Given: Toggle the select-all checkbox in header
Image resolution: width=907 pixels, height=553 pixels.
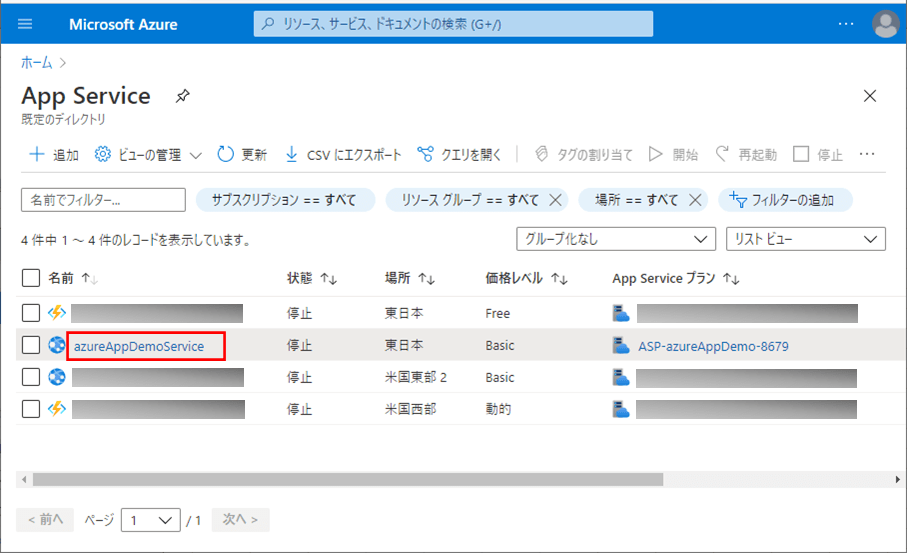Looking at the screenshot, I should (x=31, y=278).
